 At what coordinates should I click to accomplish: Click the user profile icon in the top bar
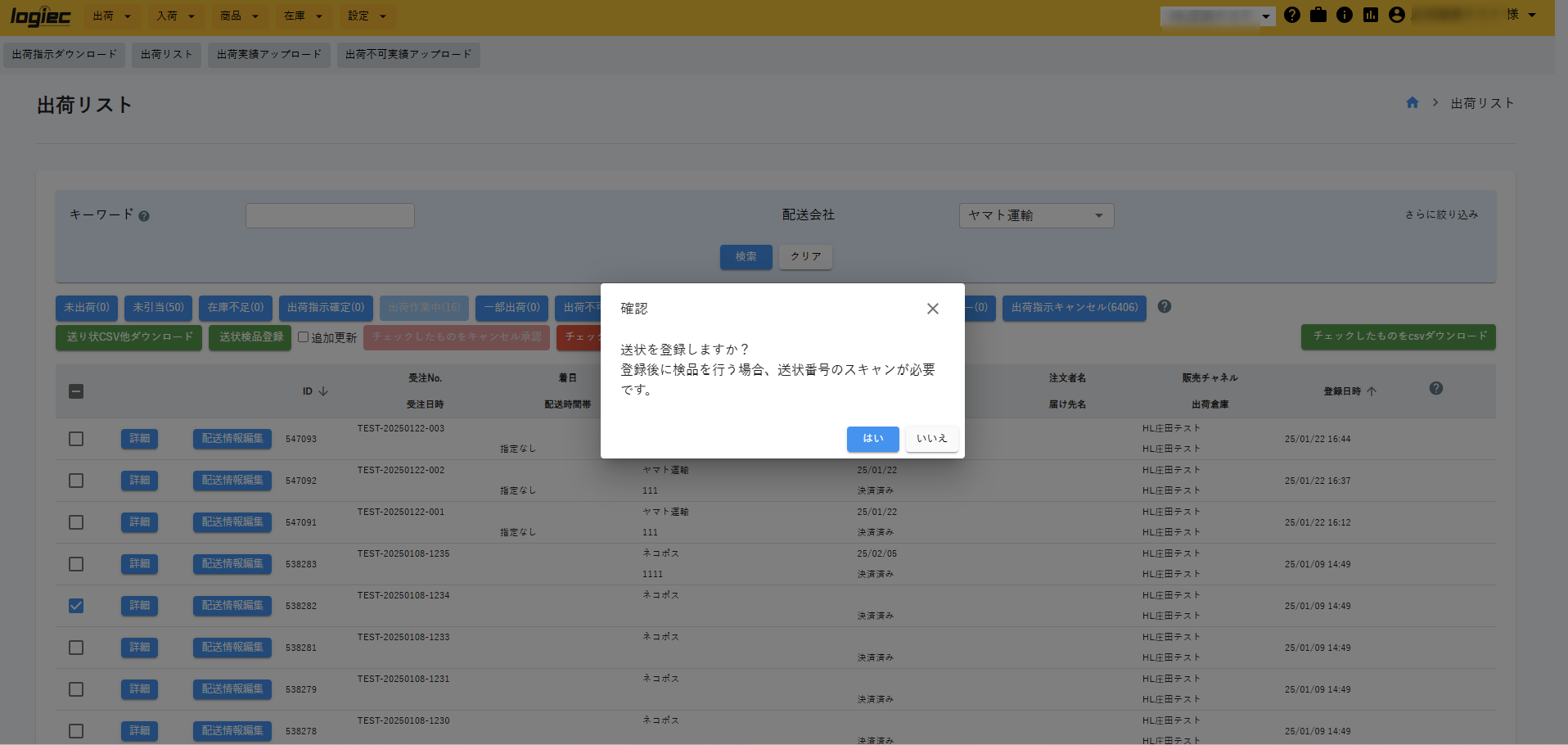[x=1397, y=15]
